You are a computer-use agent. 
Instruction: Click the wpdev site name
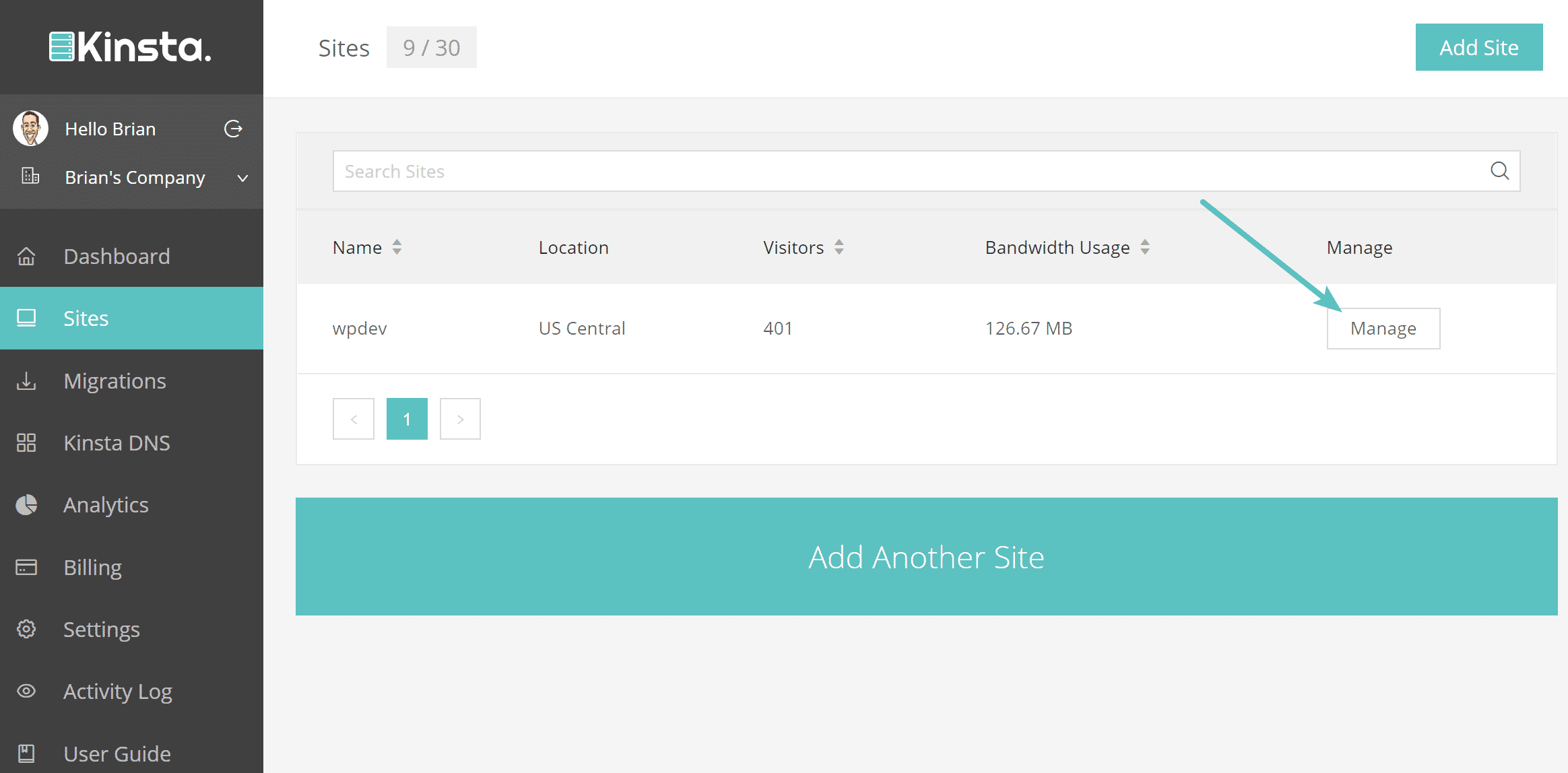pos(360,329)
